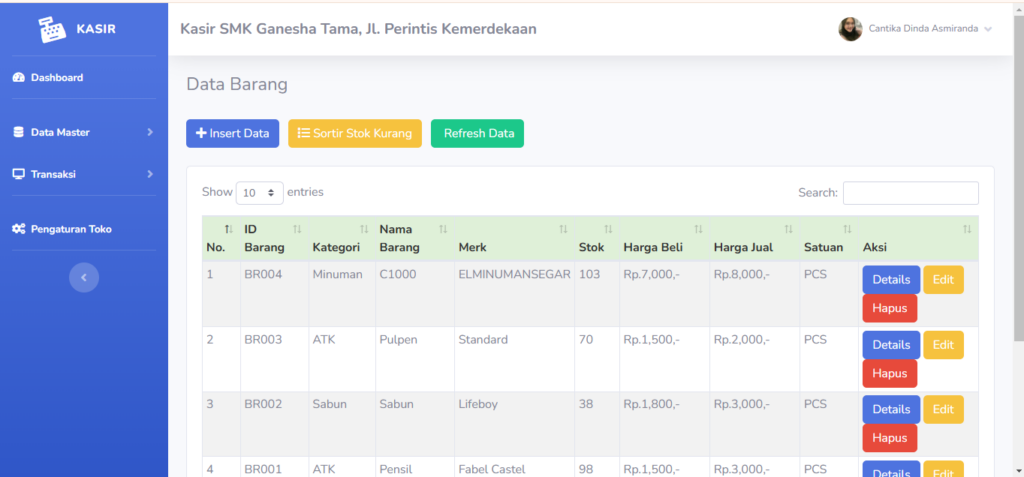1024x477 pixels.
Task: Expand the Transaksi submenu chevron
Action: pyautogui.click(x=150, y=174)
